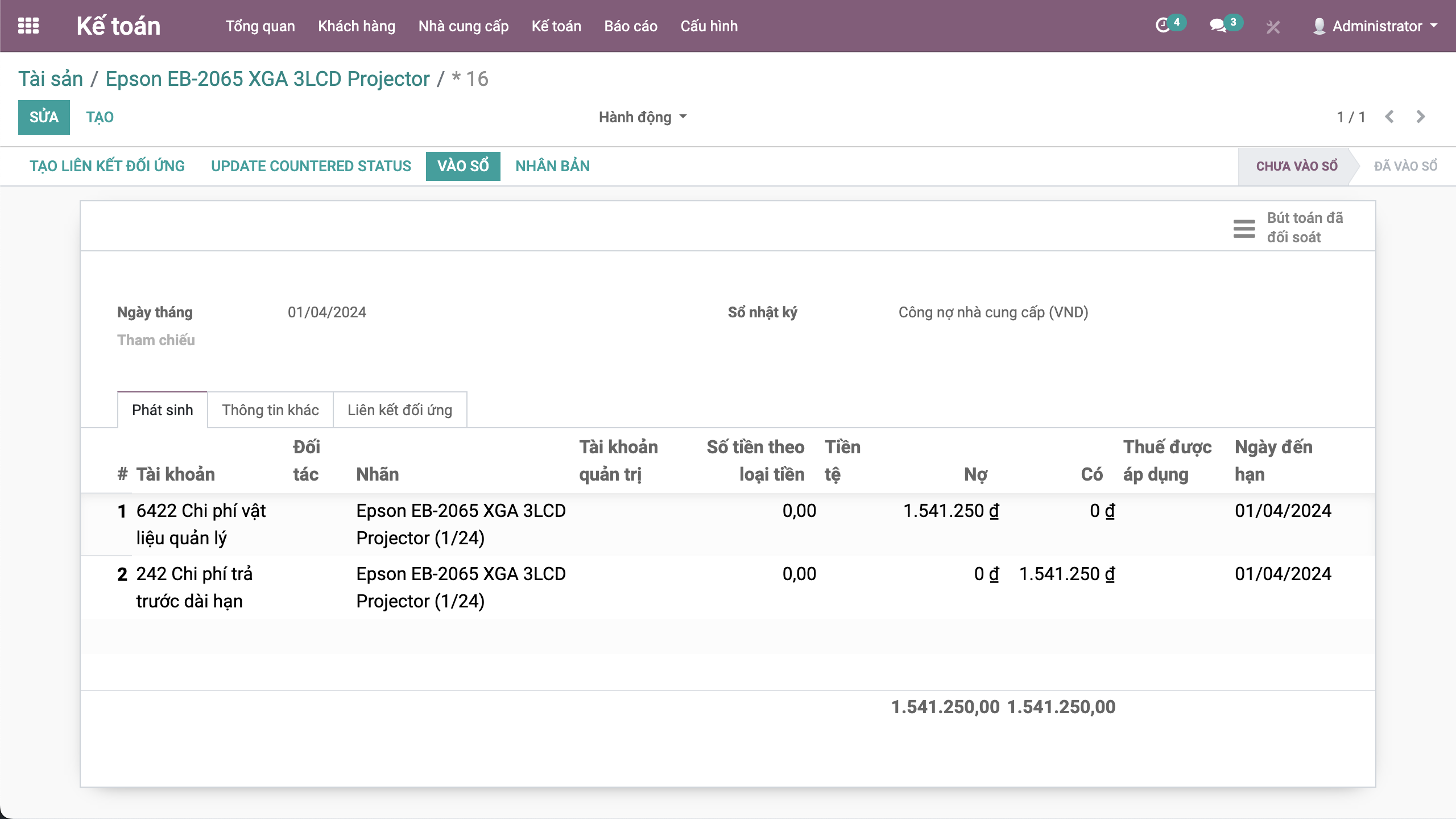The height and width of the screenshot is (819, 1456).
Task: Open the activities clock icon
Action: [1163, 26]
